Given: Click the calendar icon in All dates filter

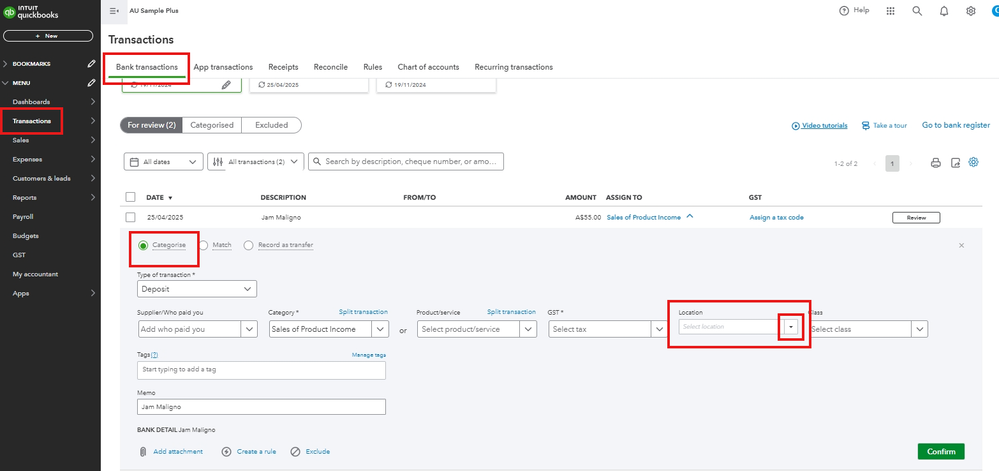Looking at the screenshot, I should [x=134, y=162].
